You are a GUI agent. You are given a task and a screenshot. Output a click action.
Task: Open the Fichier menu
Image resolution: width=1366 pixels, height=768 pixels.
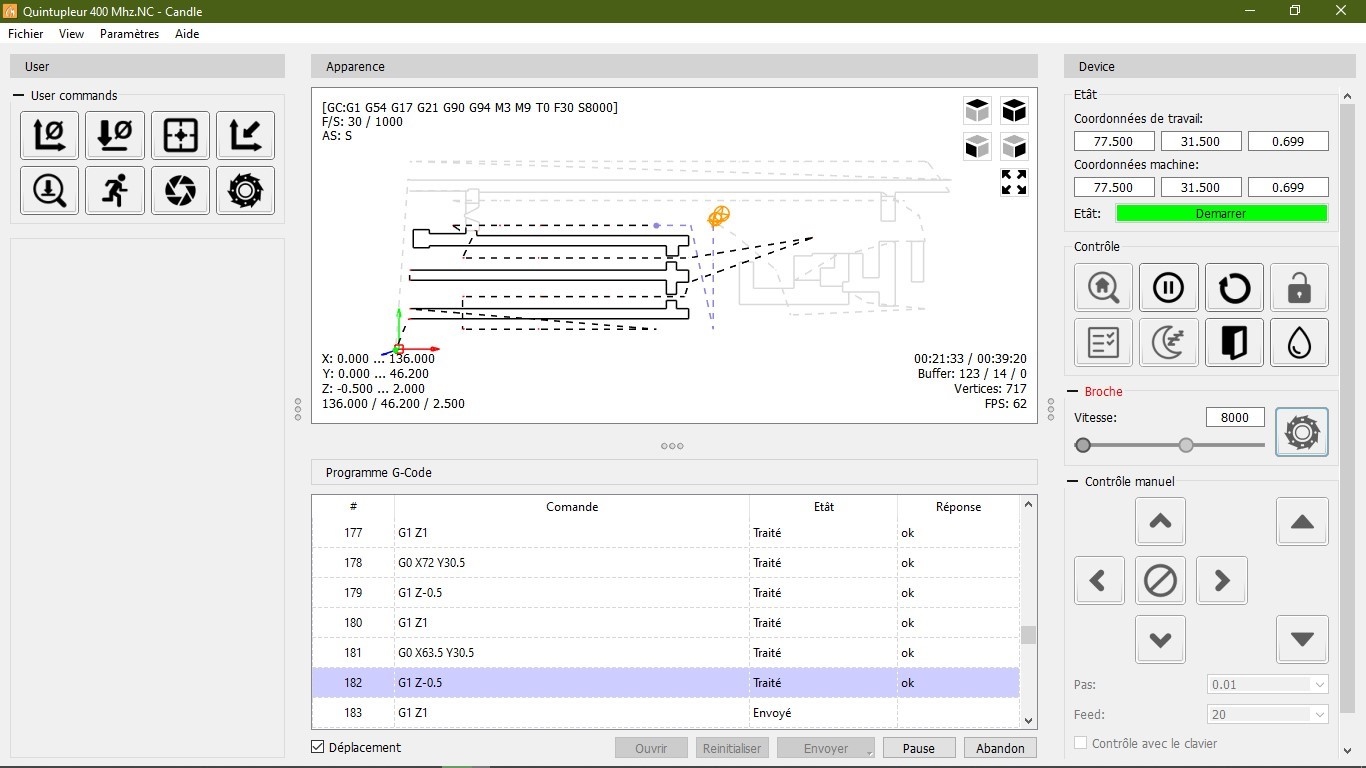[26, 34]
